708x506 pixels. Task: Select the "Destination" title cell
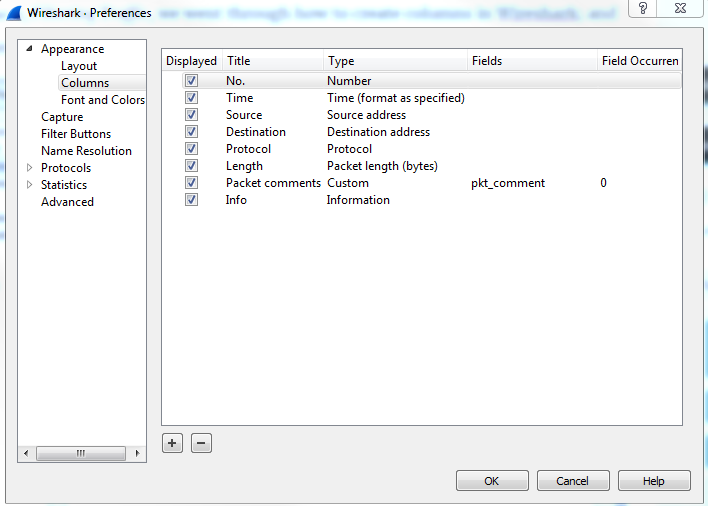tap(256, 132)
